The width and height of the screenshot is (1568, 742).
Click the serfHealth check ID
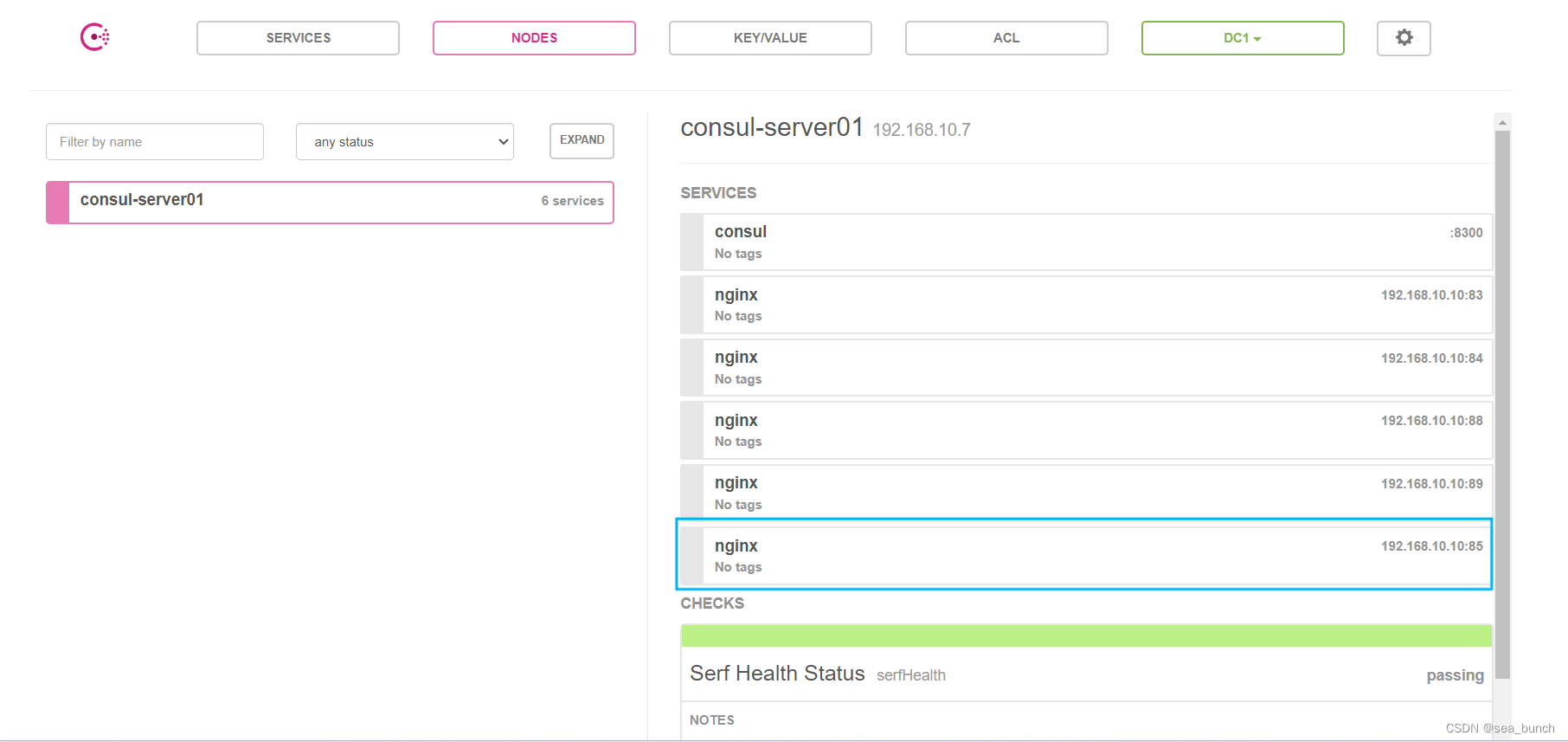pyautogui.click(x=911, y=675)
